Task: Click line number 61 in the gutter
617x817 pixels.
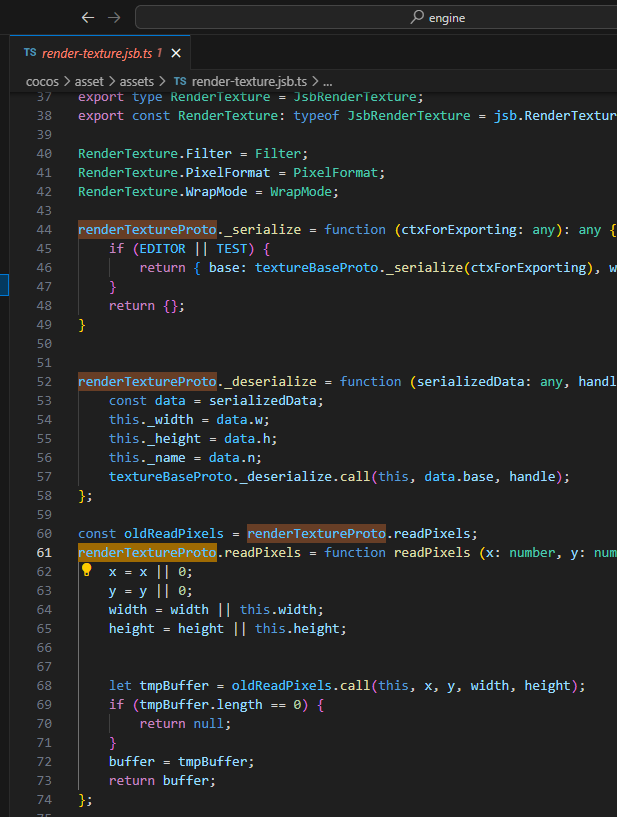Action: [44, 553]
